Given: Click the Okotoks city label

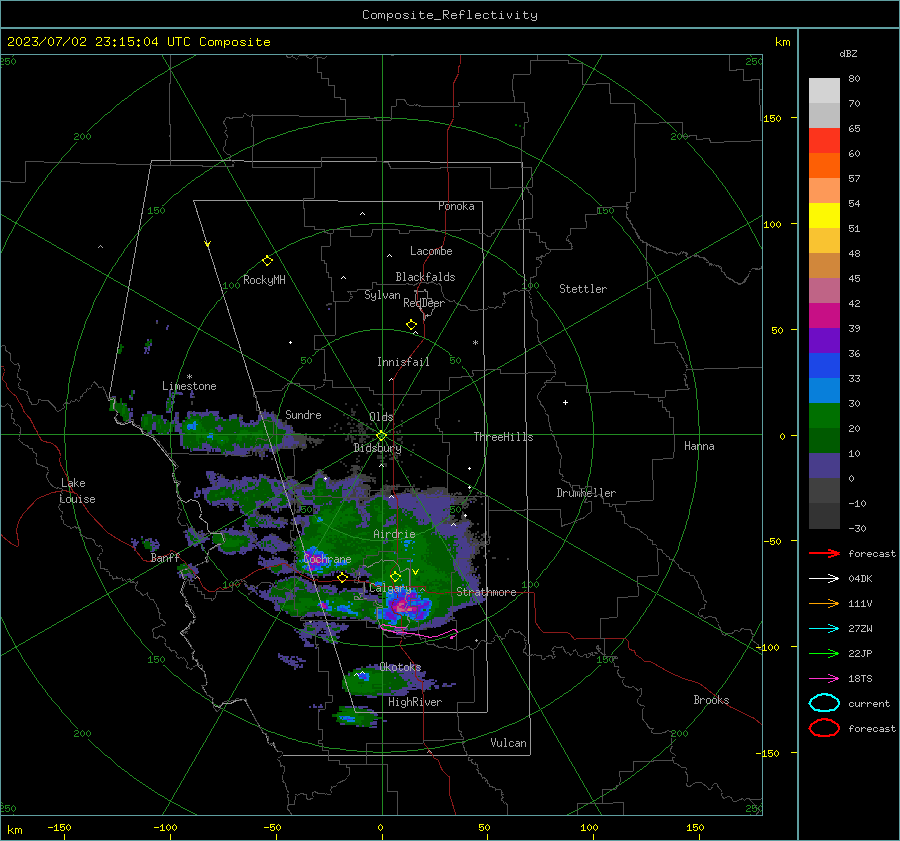Looking at the screenshot, I should click(x=400, y=667).
